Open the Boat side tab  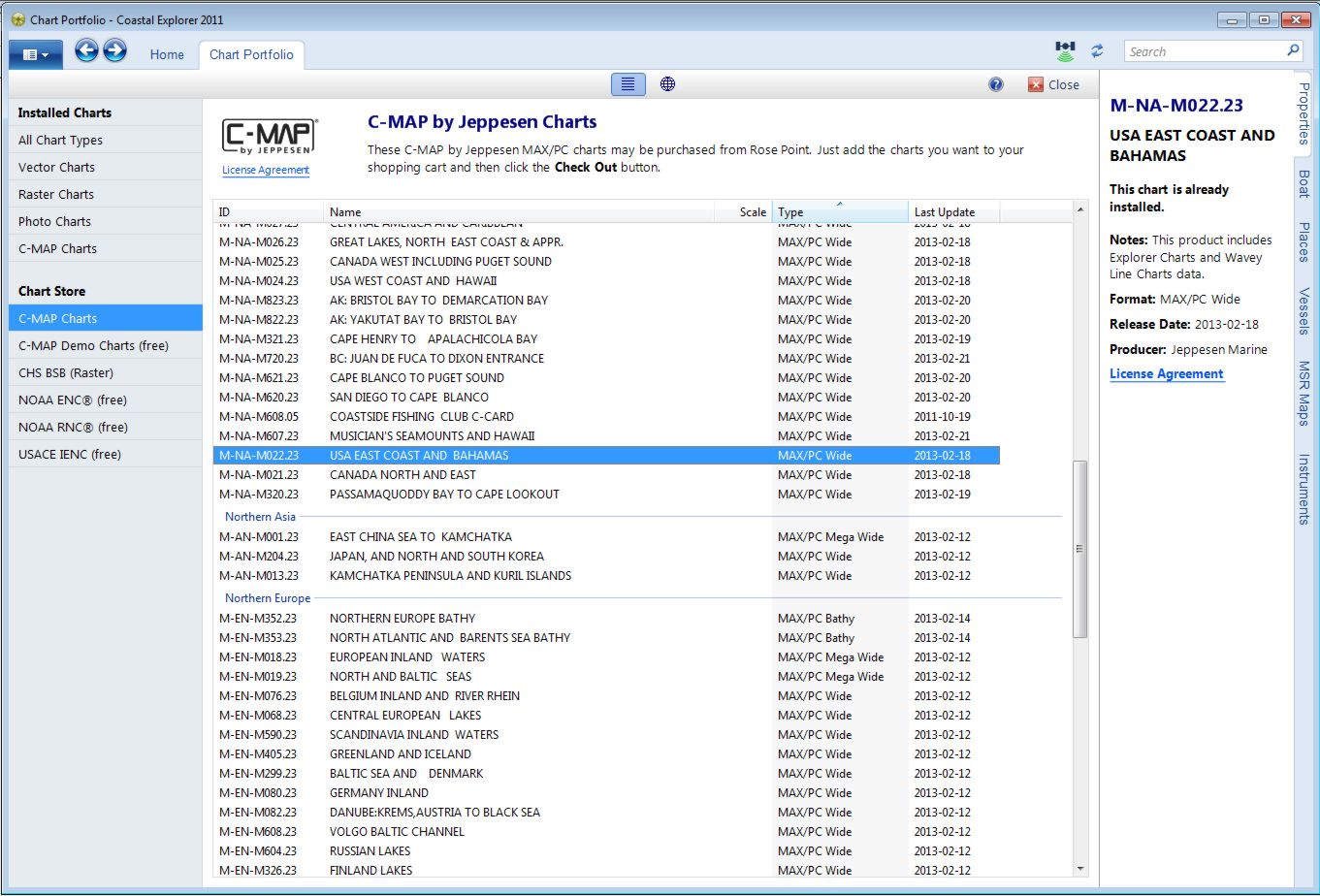pos(1304,184)
